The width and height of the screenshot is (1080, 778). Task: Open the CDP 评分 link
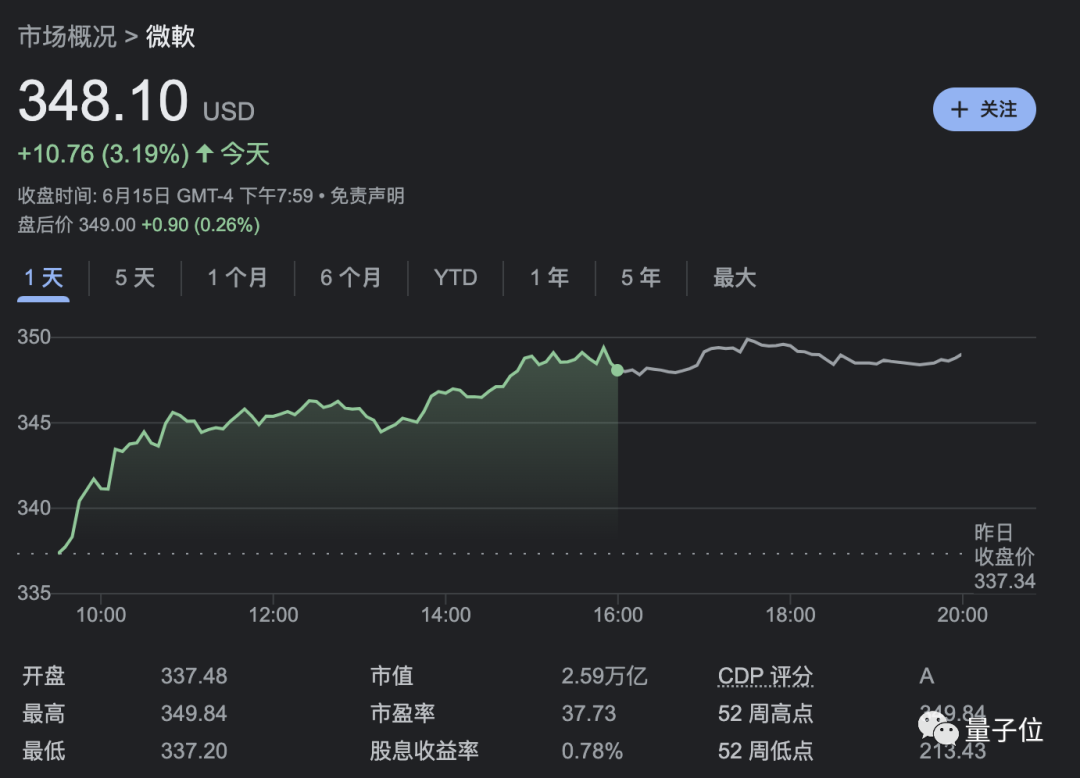click(765, 676)
